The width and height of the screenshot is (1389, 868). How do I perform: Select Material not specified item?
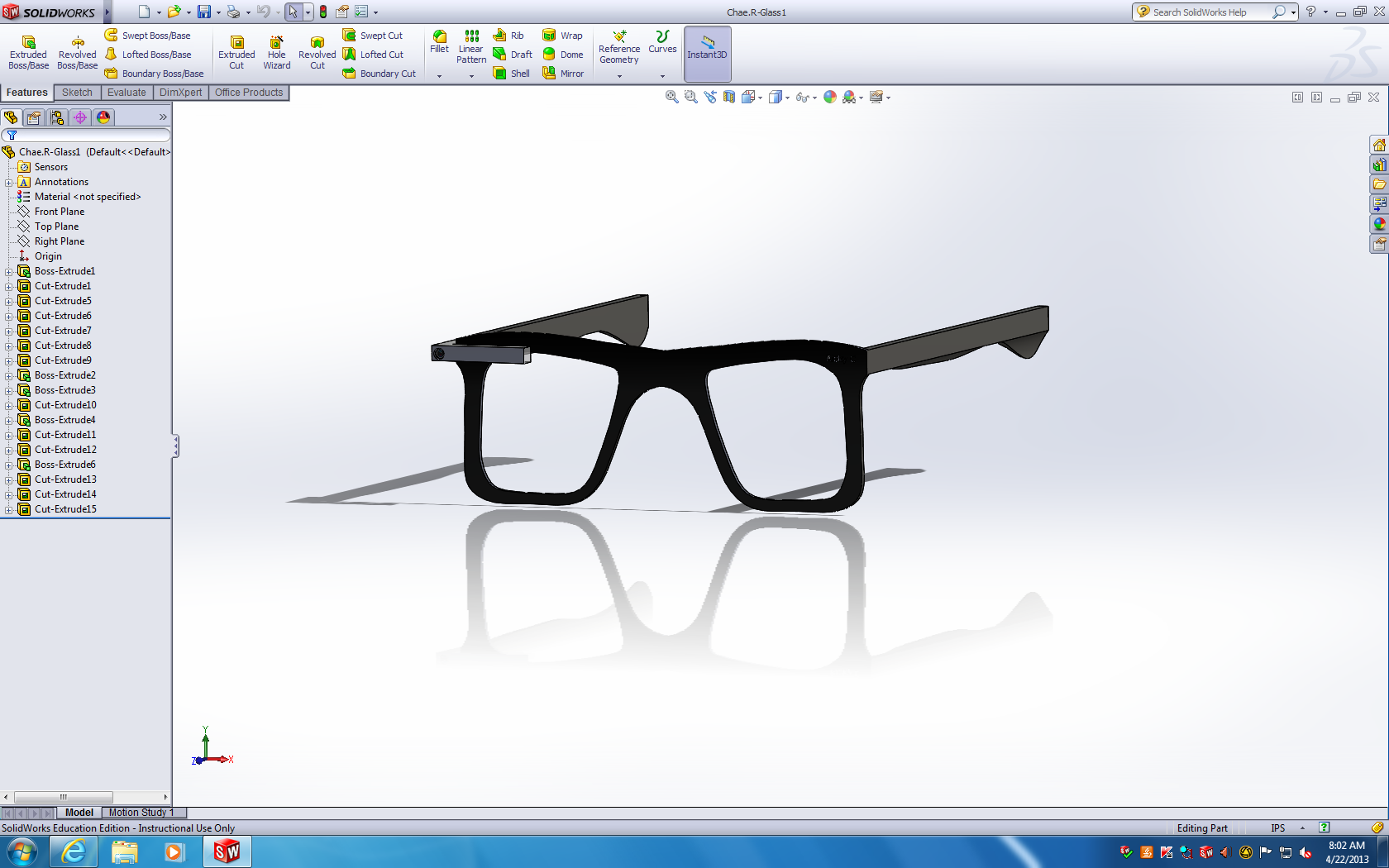(88, 197)
